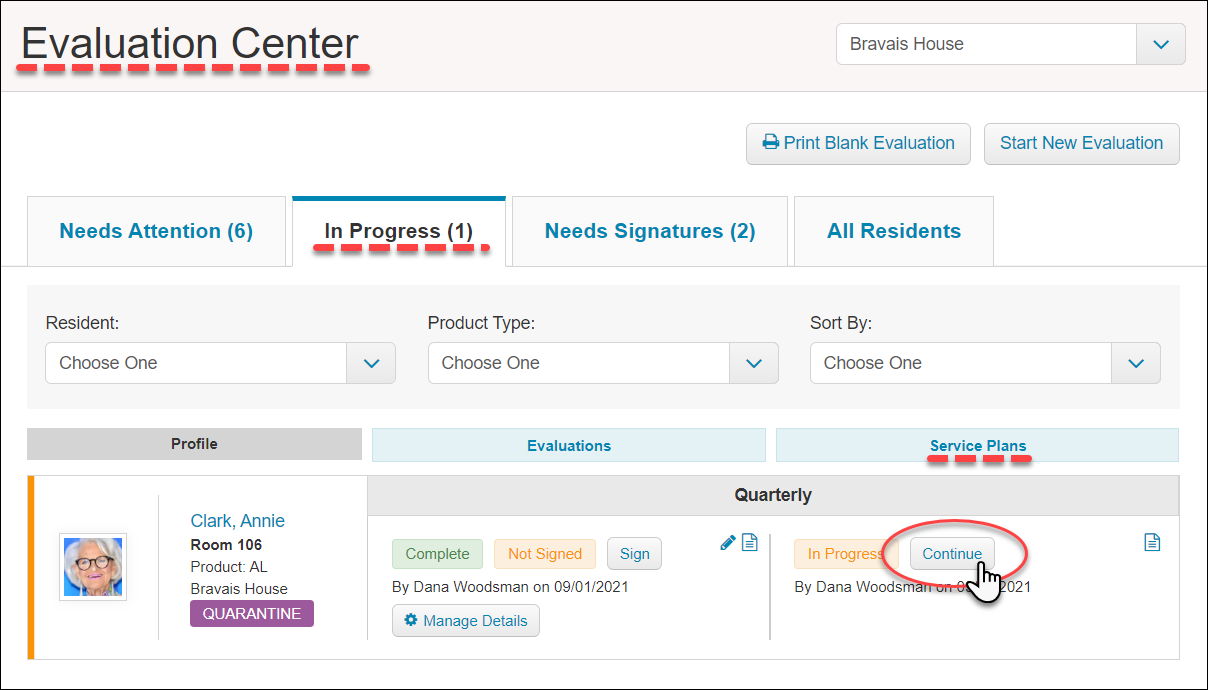Switch to Needs Signatures (2) tab
Screen dimensions: 1208x690
[650, 231]
